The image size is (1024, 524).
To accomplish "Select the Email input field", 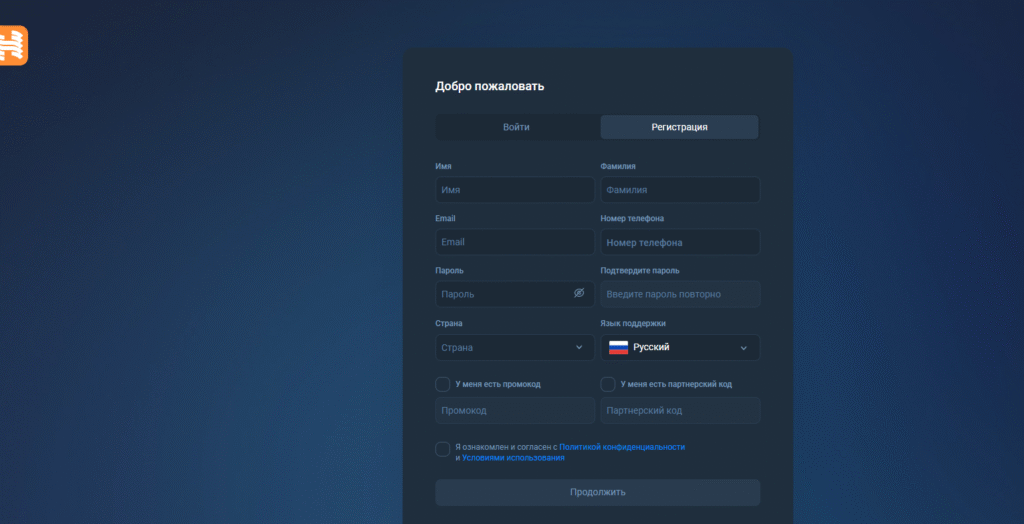I will [x=514, y=242].
